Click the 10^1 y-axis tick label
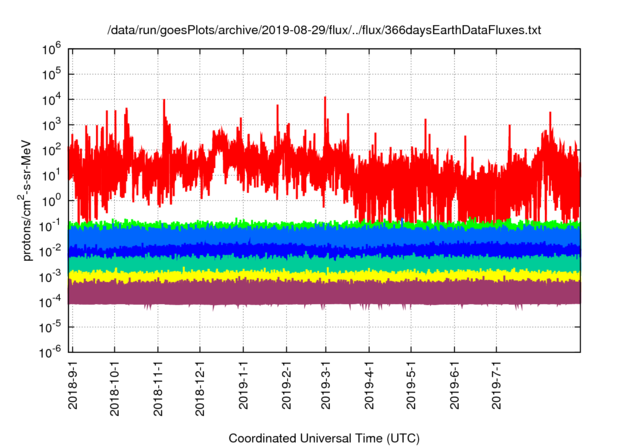Image resolution: width=640 pixels, height=448 pixels. [x=51, y=175]
